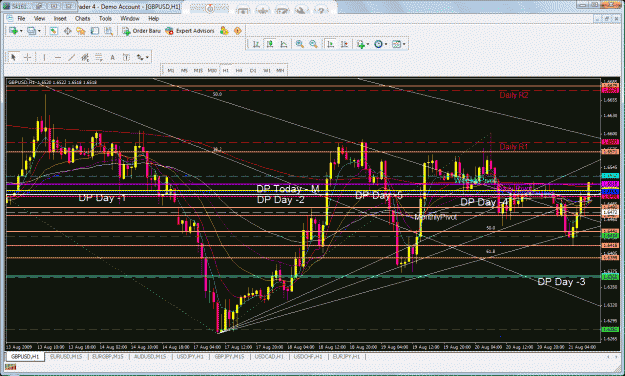Screen dimensions: 625x376
Task: Expand the Profiles dropdown arrow
Action: [x=39, y=31]
